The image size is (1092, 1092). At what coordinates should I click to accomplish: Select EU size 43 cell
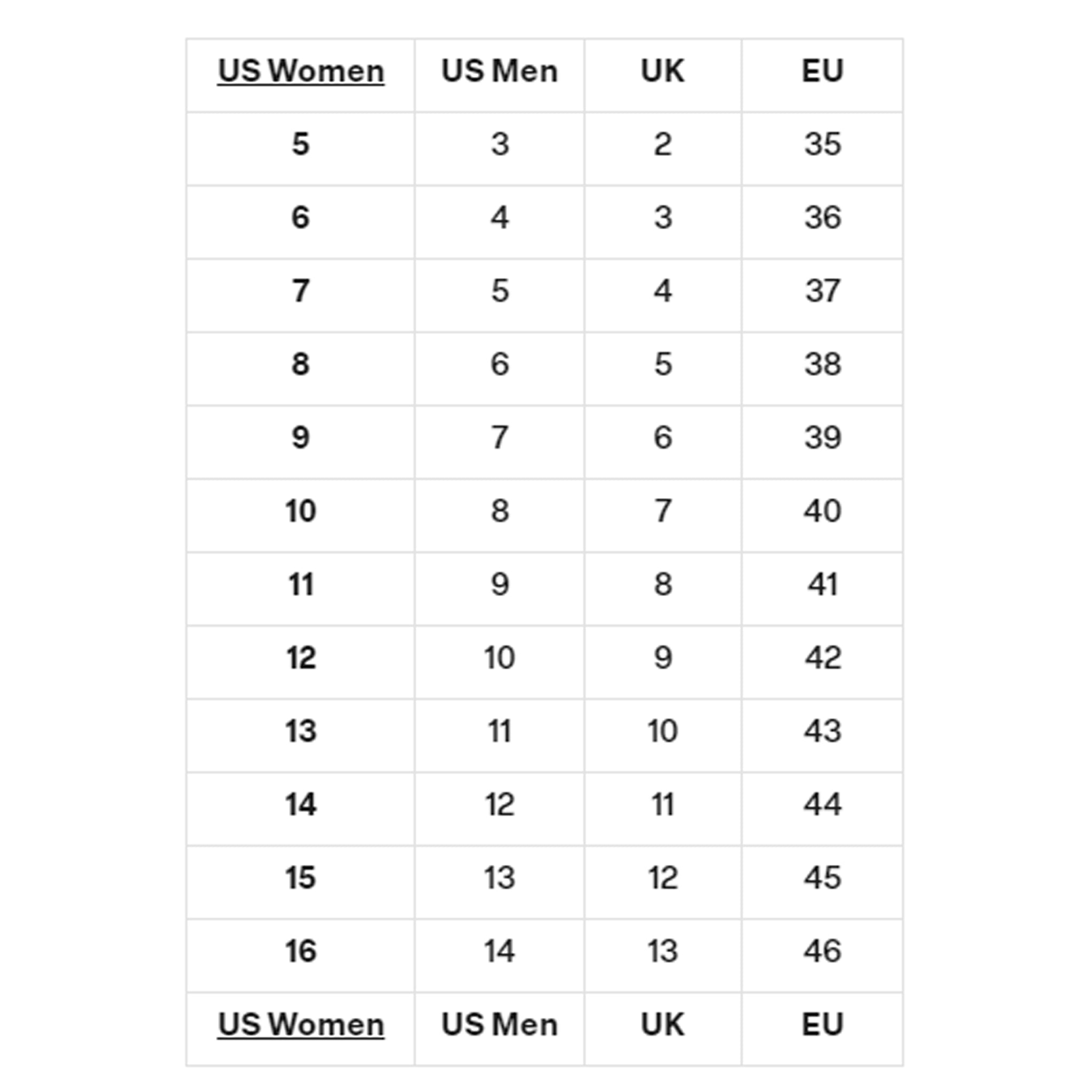click(x=822, y=731)
